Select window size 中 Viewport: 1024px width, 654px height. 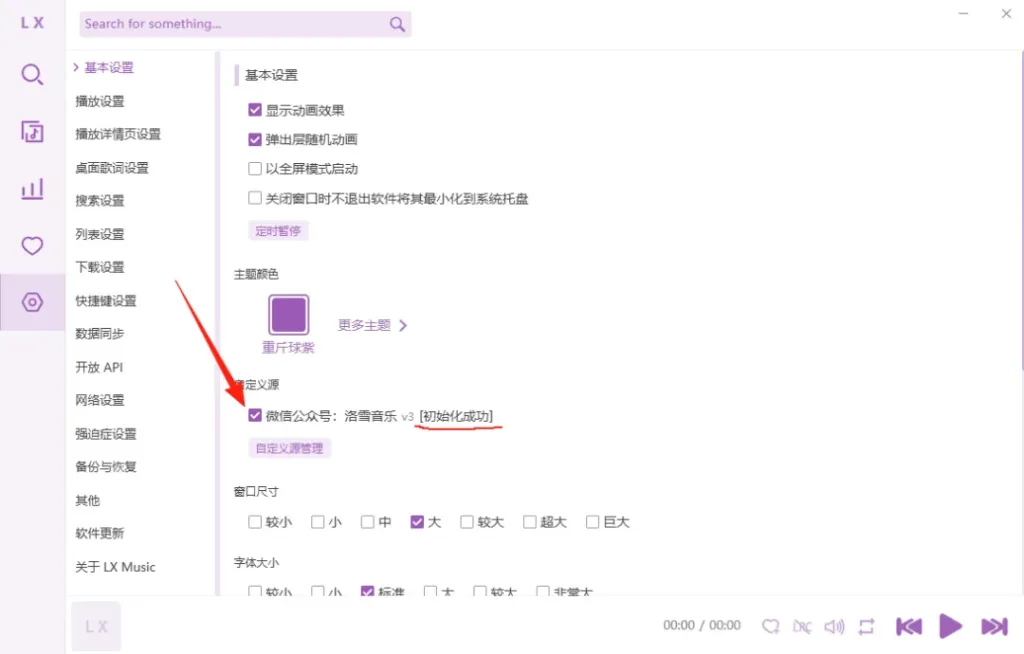367,522
